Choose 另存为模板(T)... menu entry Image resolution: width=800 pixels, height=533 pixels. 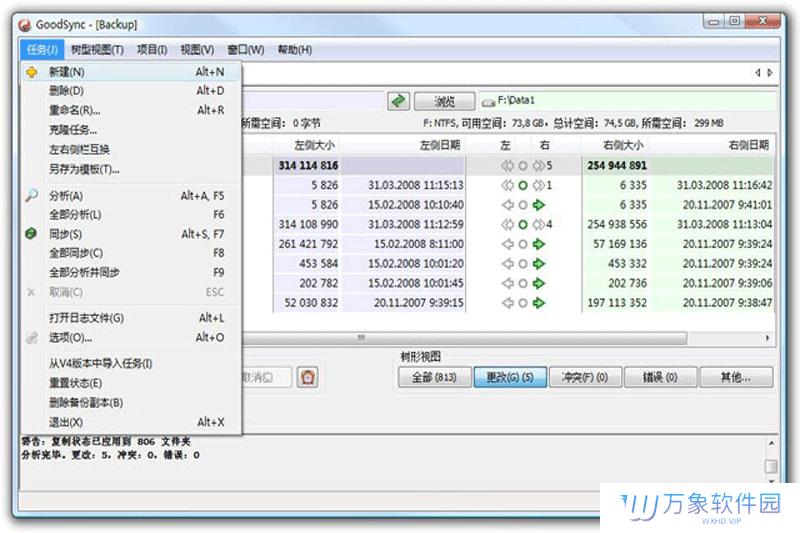[x=132, y=169]
